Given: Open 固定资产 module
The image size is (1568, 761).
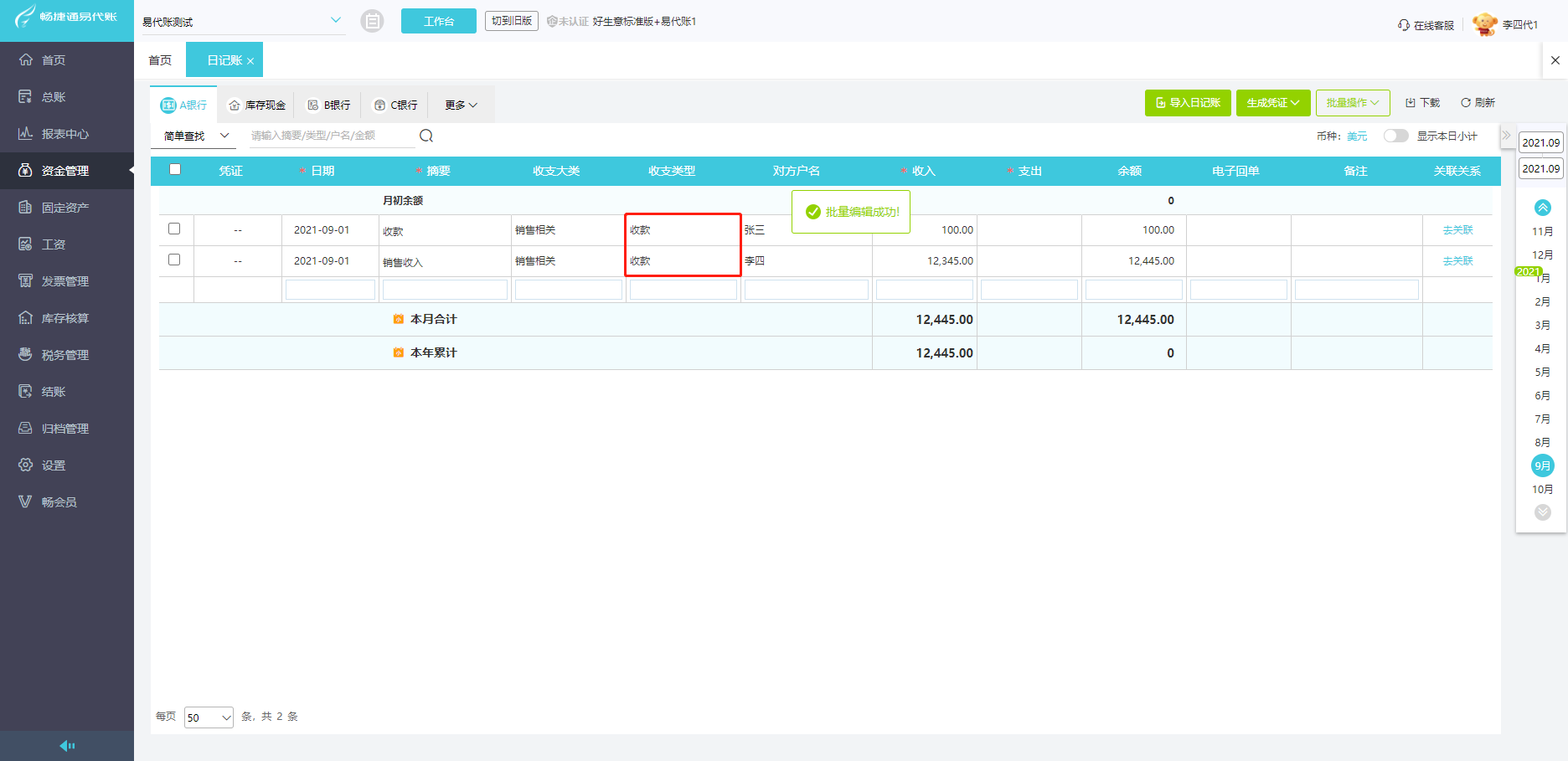Looking at the screenshot, I should tap(67, 208).
